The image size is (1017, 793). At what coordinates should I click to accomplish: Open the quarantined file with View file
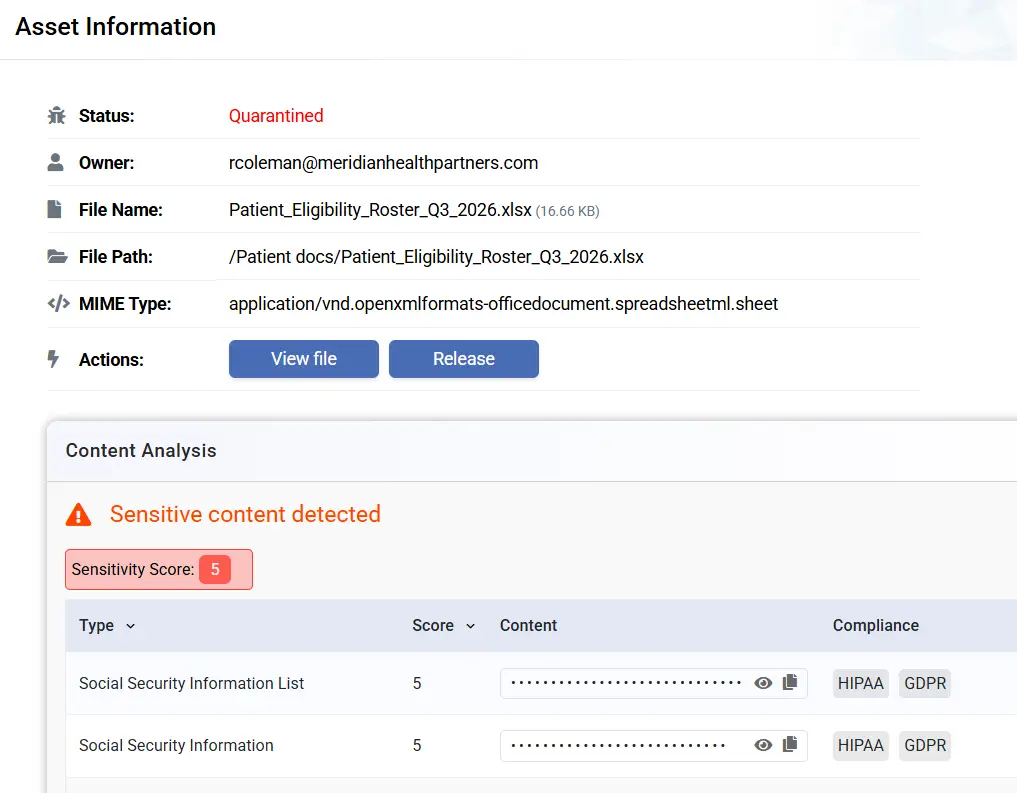click(304, 359)
